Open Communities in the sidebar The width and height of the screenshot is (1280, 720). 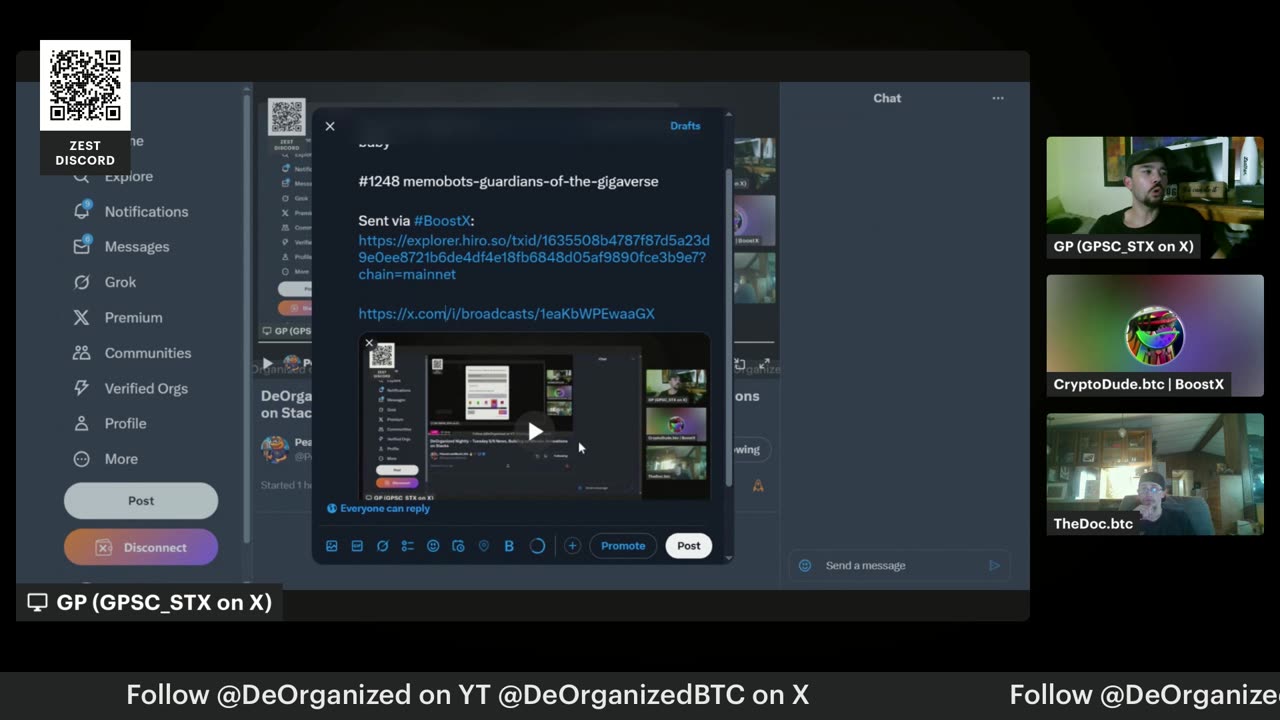(132, 353)
